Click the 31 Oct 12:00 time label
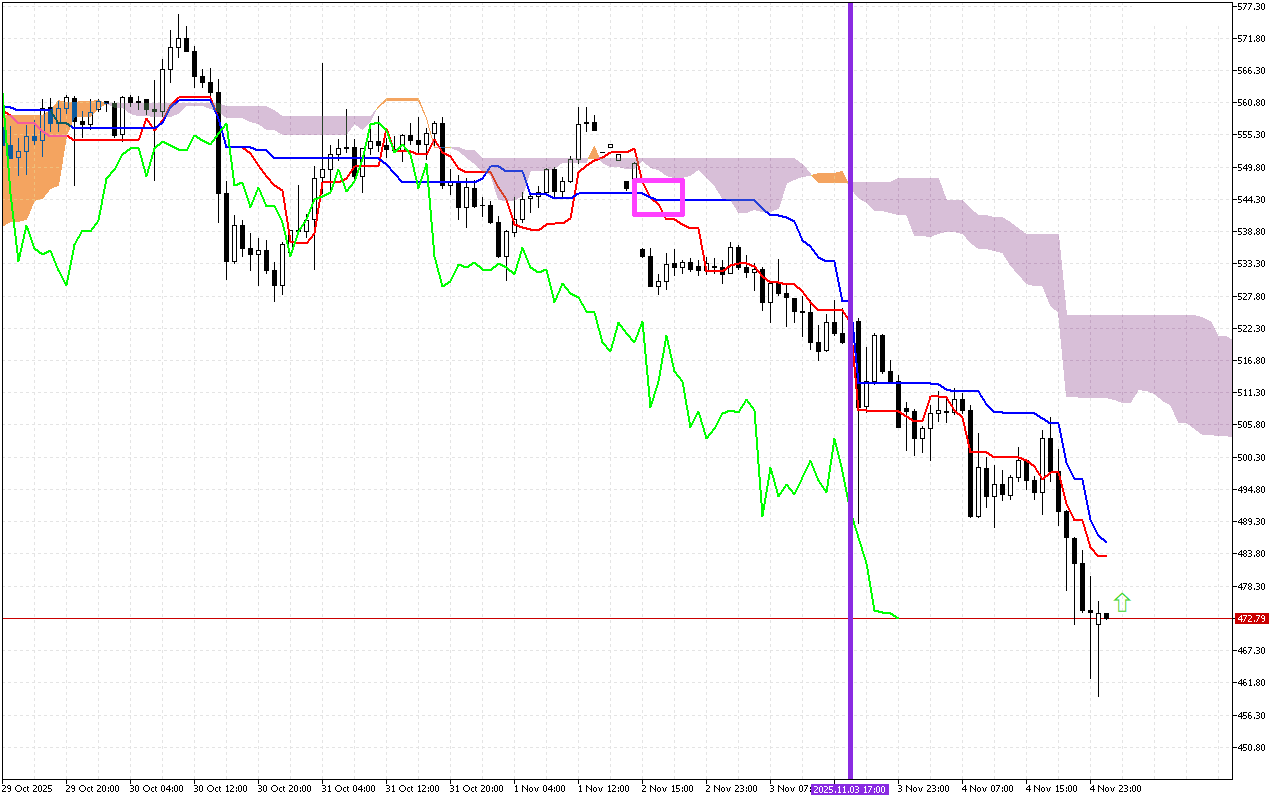This screenshot has width=1280, height=800. [412, 789]
